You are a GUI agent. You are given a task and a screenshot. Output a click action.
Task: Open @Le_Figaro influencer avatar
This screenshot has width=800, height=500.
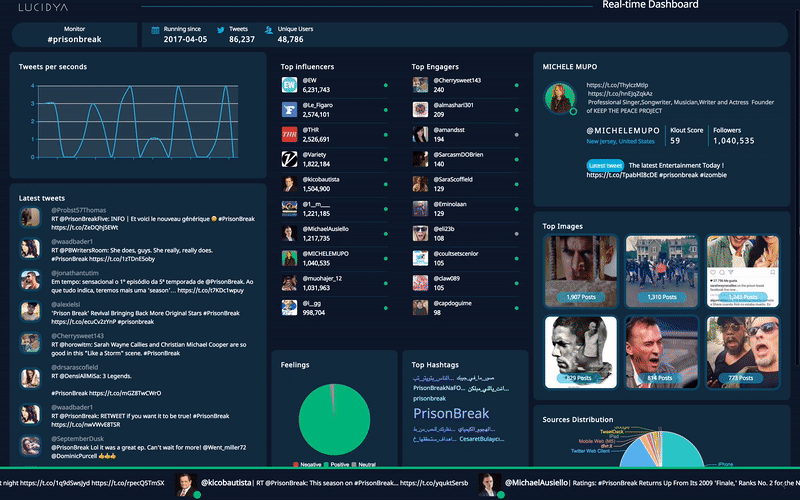(289, 110)
